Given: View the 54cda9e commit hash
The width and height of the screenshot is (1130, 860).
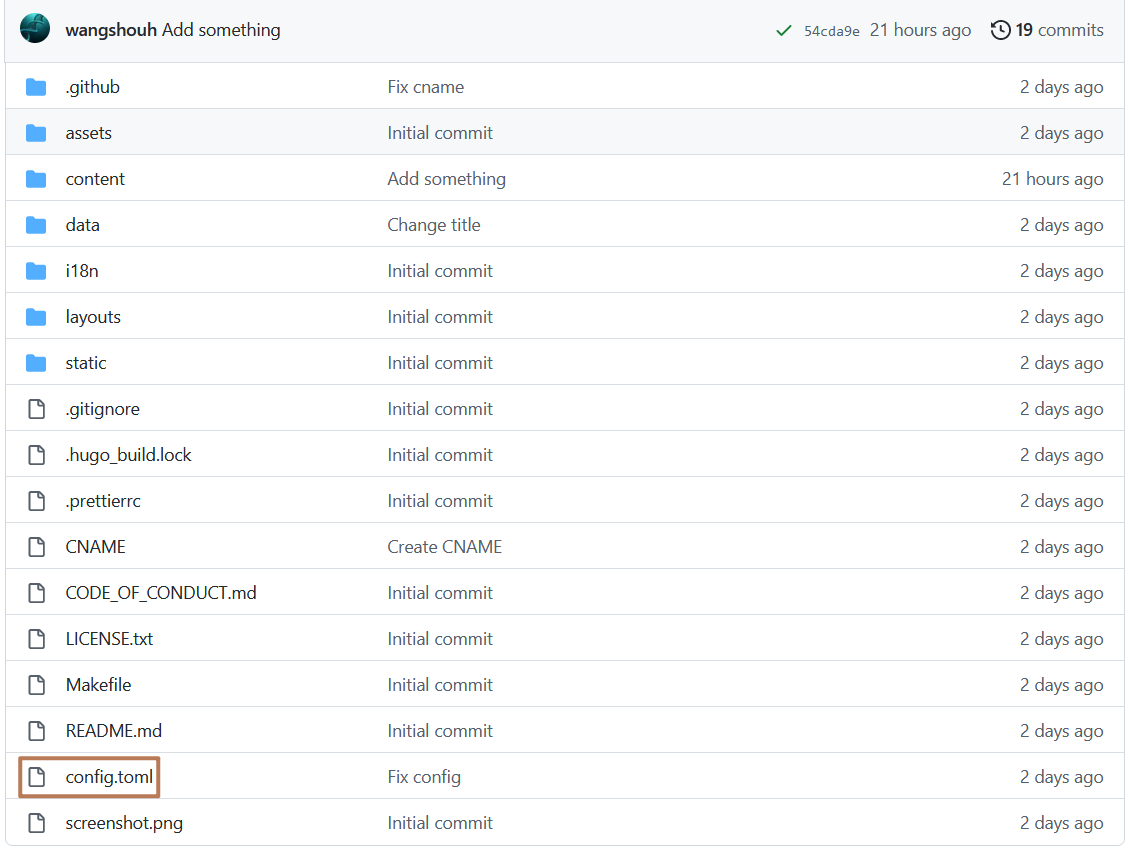Looking at the screenshot, I should (x=831, y=30).
